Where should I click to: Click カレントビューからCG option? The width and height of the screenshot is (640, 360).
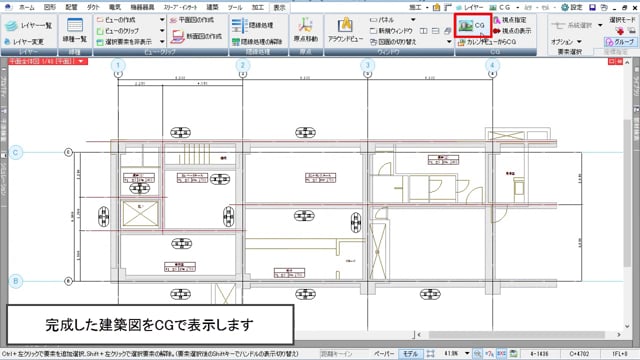point(487,42)
